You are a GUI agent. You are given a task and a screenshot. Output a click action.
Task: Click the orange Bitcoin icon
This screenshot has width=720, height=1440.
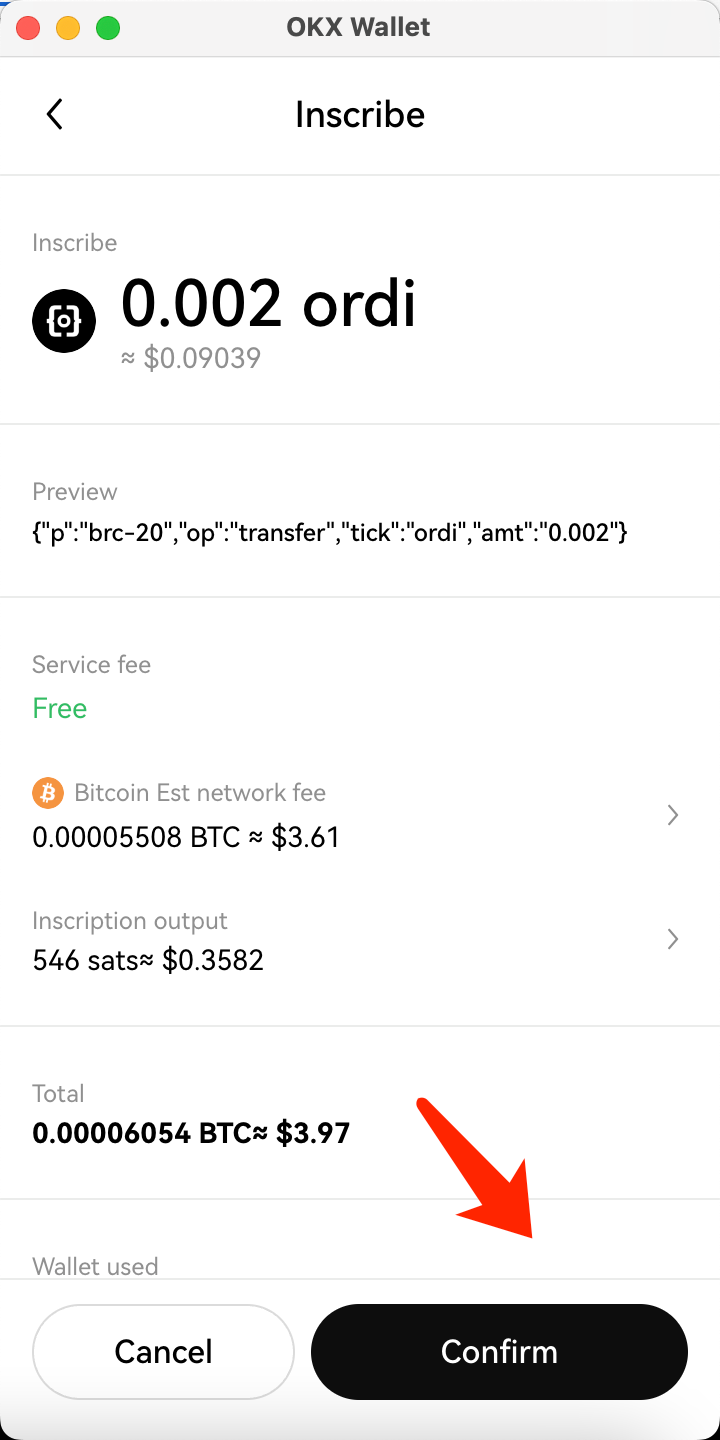click(48, 793)
